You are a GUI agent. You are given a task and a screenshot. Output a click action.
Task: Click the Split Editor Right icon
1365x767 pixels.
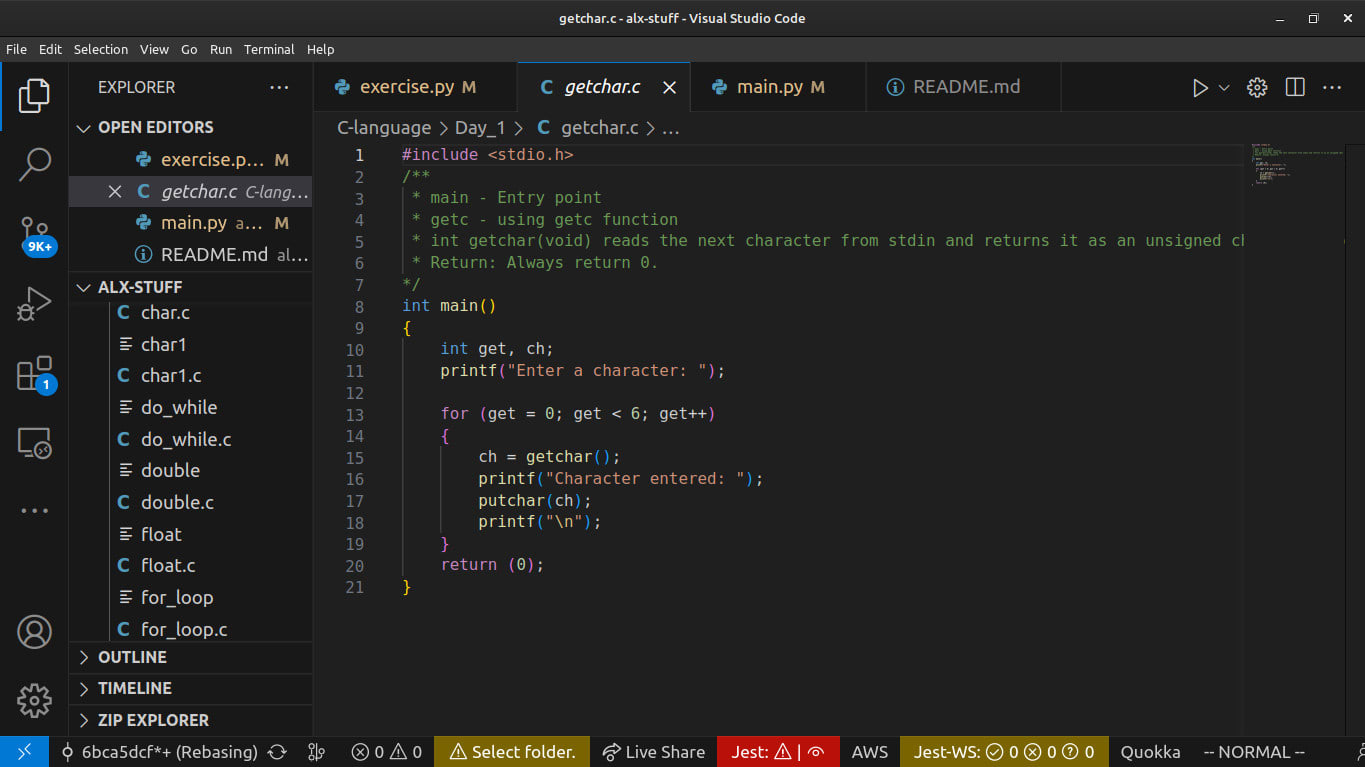pos(1295,88)
